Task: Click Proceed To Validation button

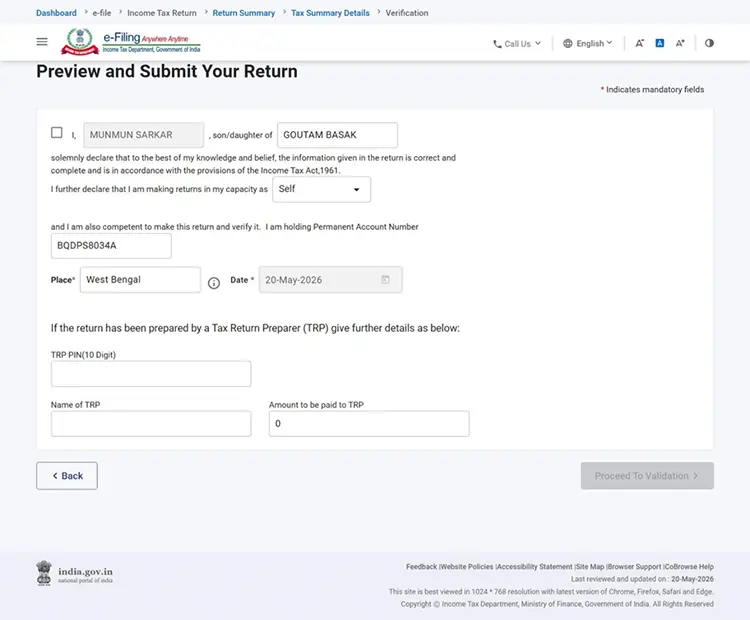Action: pyautogui.click(x=647, y=476)
